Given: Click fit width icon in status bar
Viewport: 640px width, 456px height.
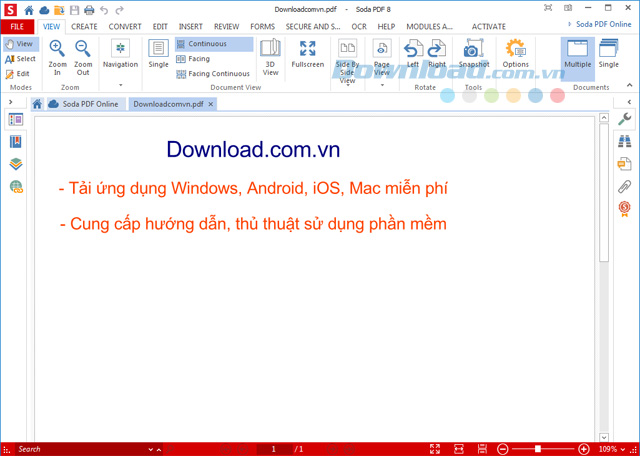Looking at the screenshot, I should point(459,449).
